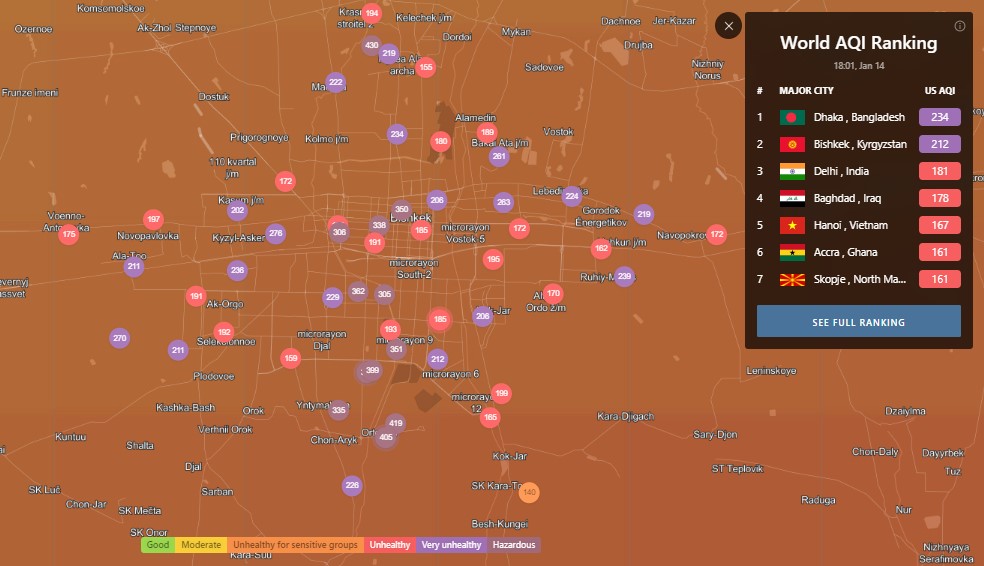984x566 pixels.
Task: Select the 226 AQI station marker
Action: 352,485
